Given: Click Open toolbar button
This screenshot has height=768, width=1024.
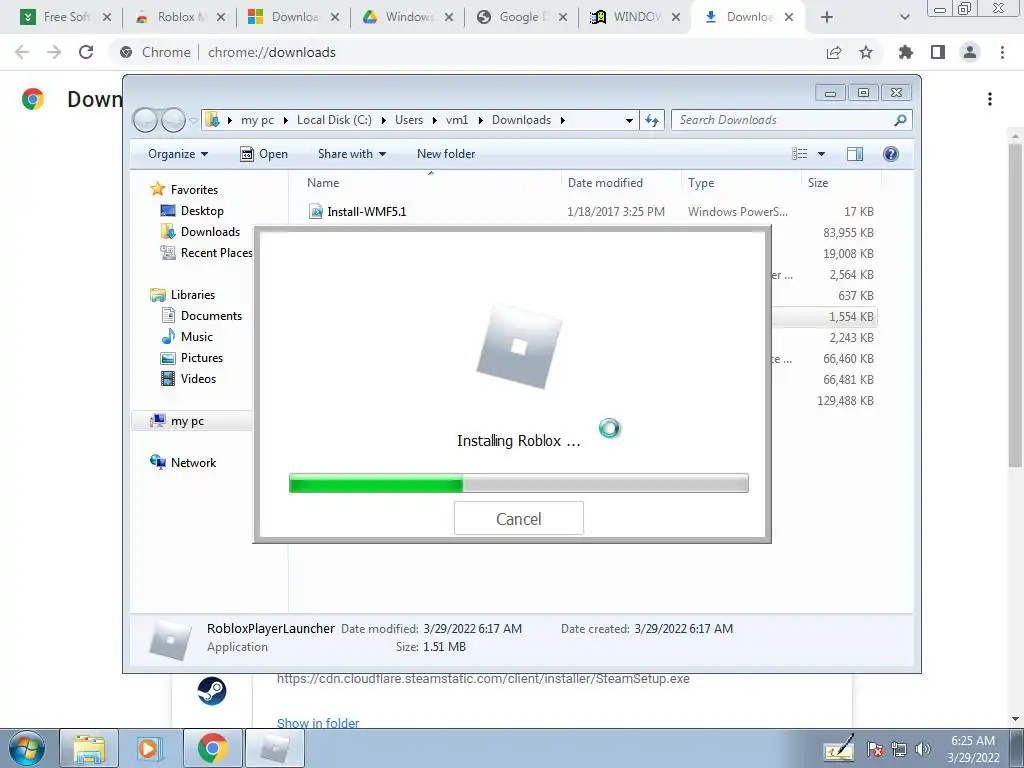Looking at the screenshot, I should [264, 154].
